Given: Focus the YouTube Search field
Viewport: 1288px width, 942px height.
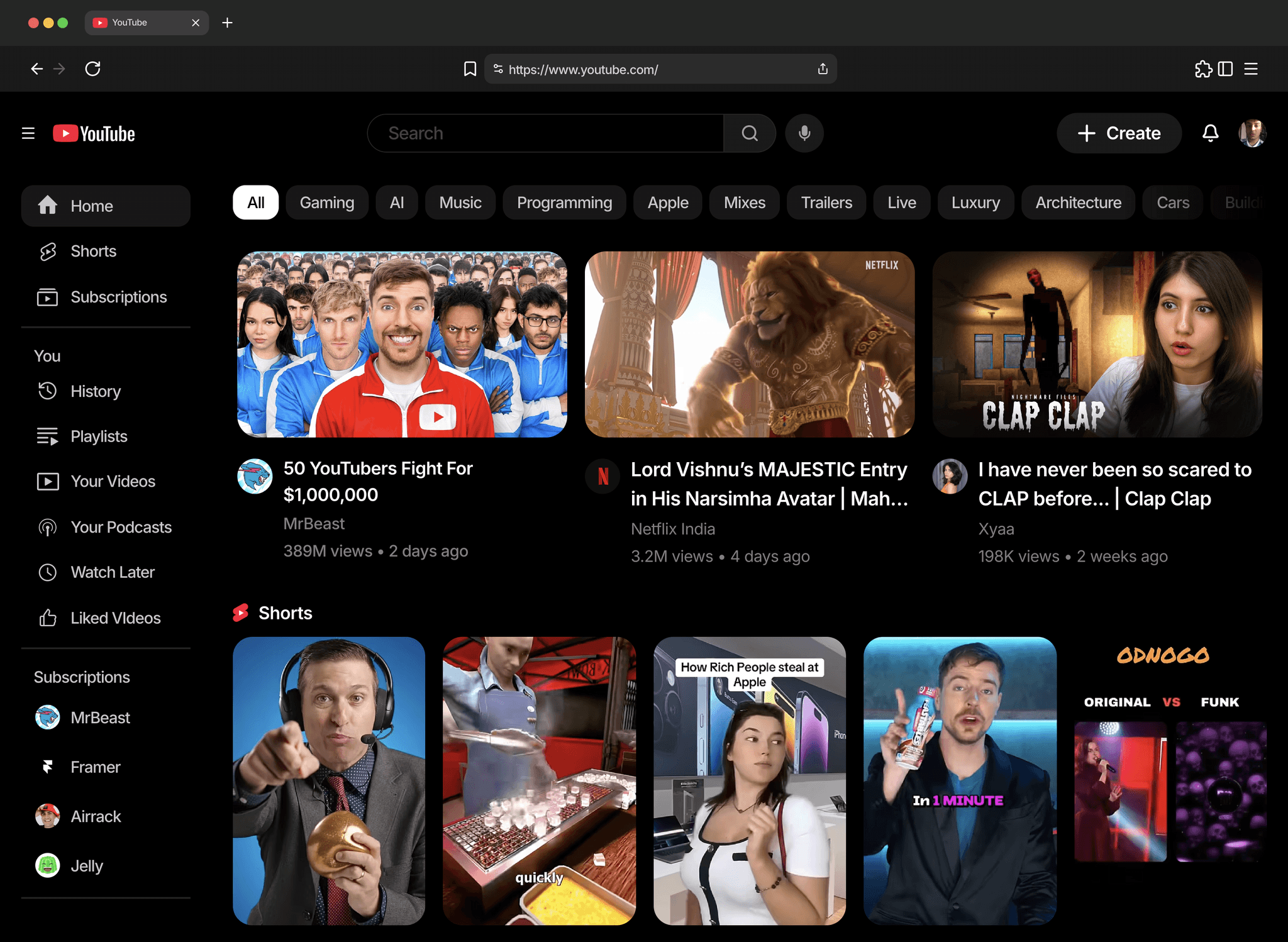Looking at the screenshot, I should pyautogui.click(x=545, y=133).
